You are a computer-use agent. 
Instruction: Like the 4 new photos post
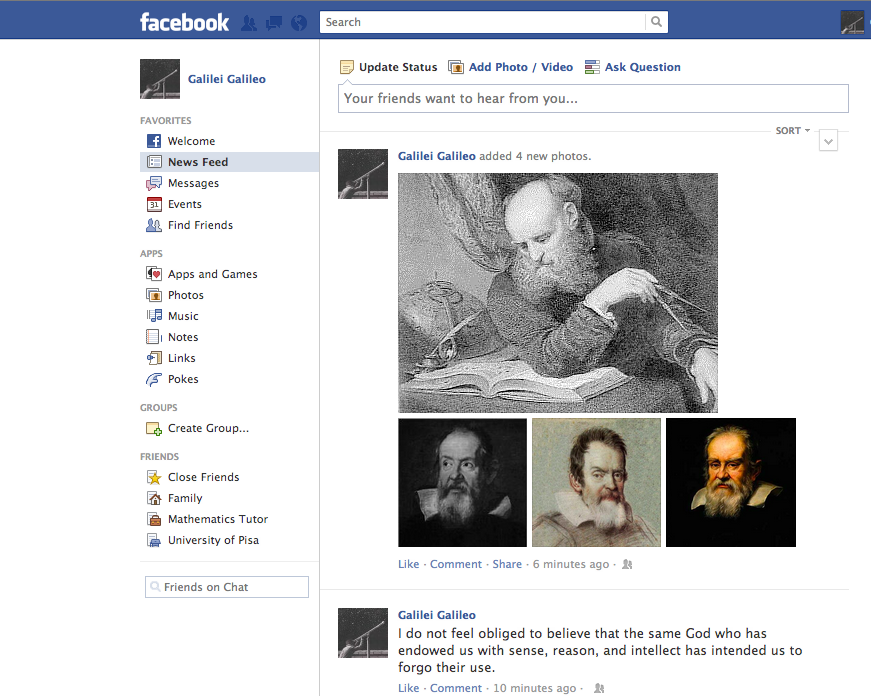(x=408, y=564)
